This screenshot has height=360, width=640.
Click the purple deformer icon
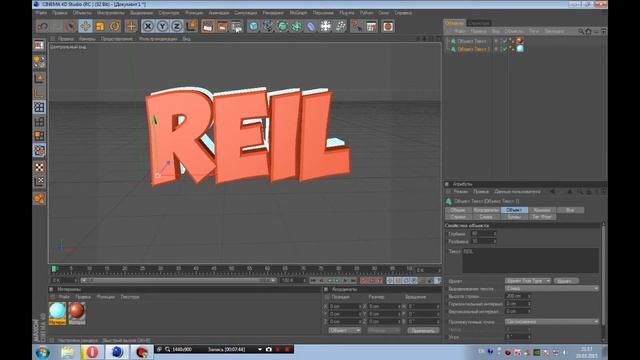coord(311,27)
